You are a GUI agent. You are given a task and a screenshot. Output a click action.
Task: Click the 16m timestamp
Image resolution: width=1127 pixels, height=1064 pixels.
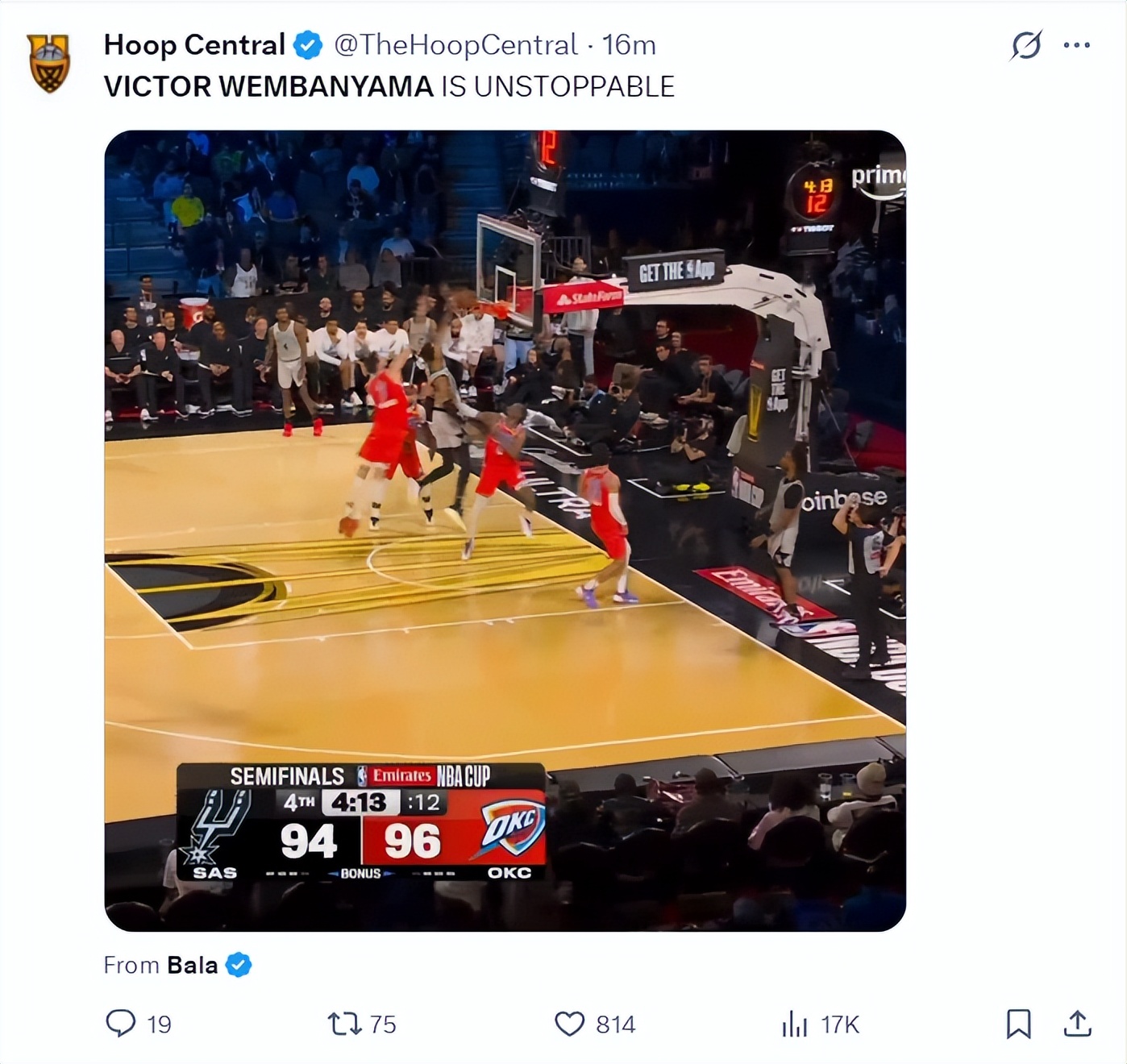(629, 45)
